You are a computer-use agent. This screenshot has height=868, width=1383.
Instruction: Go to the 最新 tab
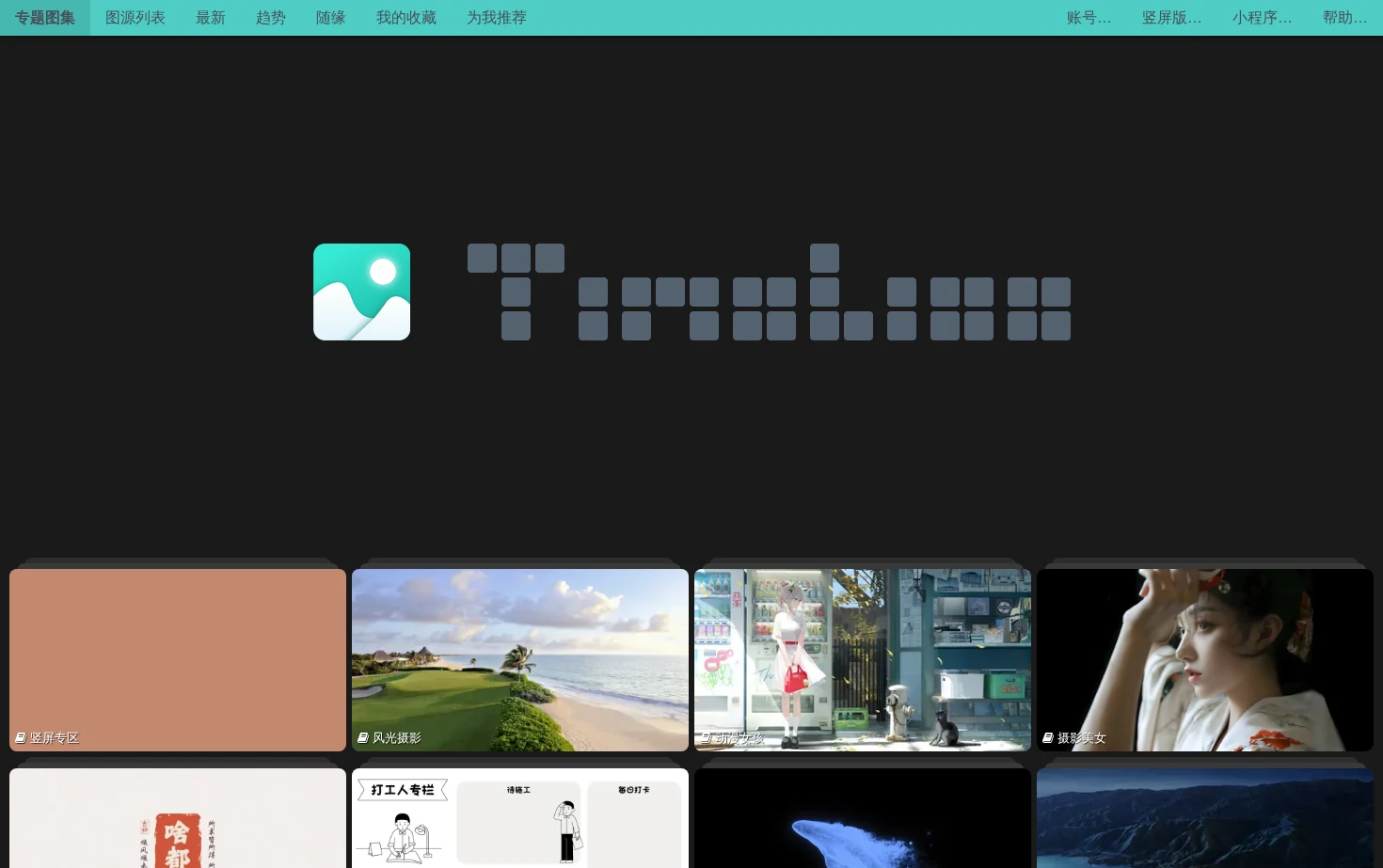[211, 18]
